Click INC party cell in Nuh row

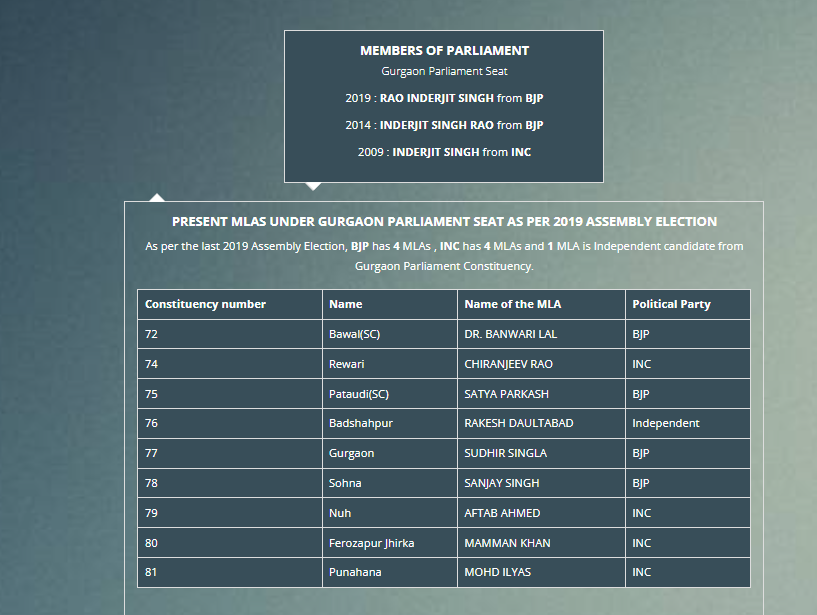click(688, 513)
